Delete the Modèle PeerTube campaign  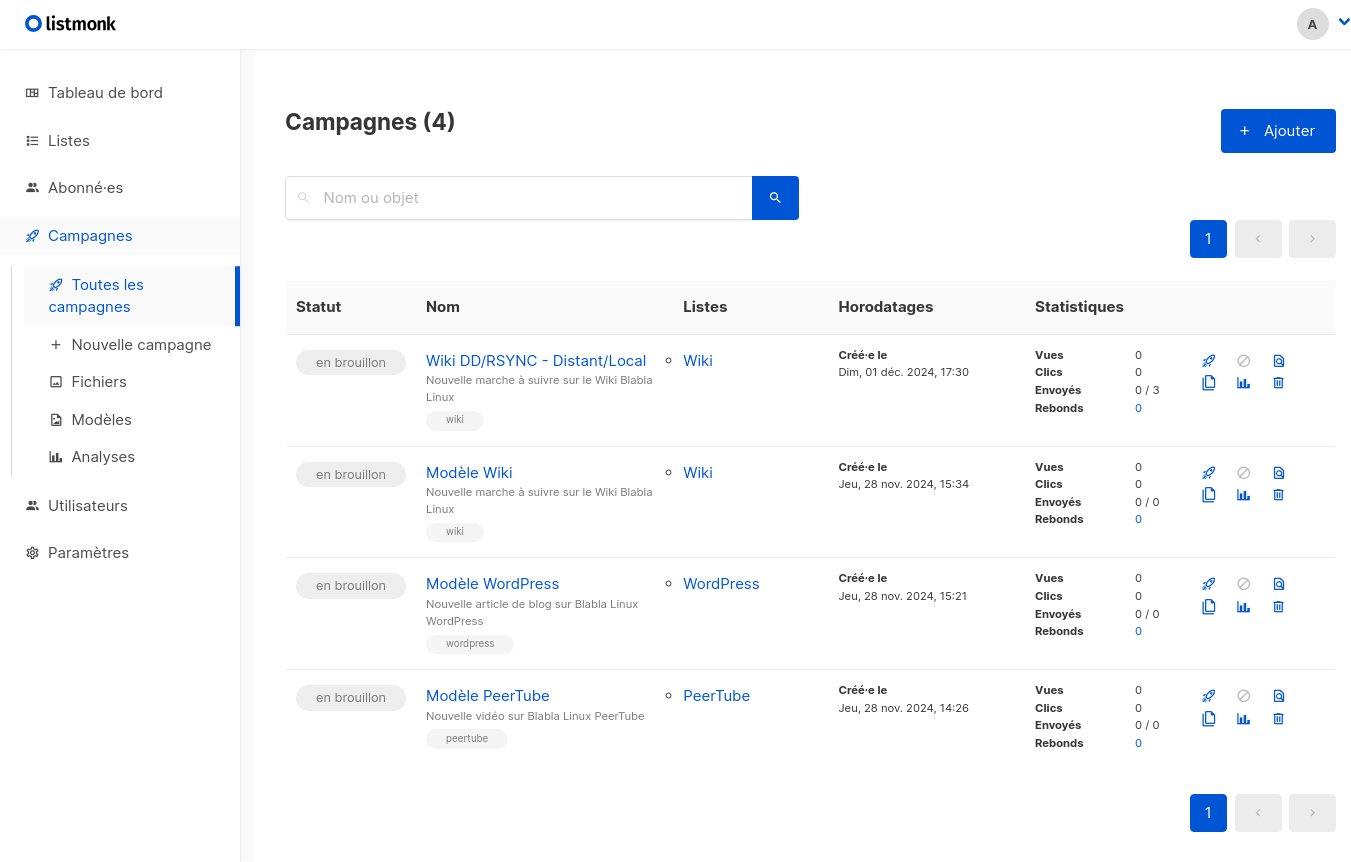point(1278,719)
